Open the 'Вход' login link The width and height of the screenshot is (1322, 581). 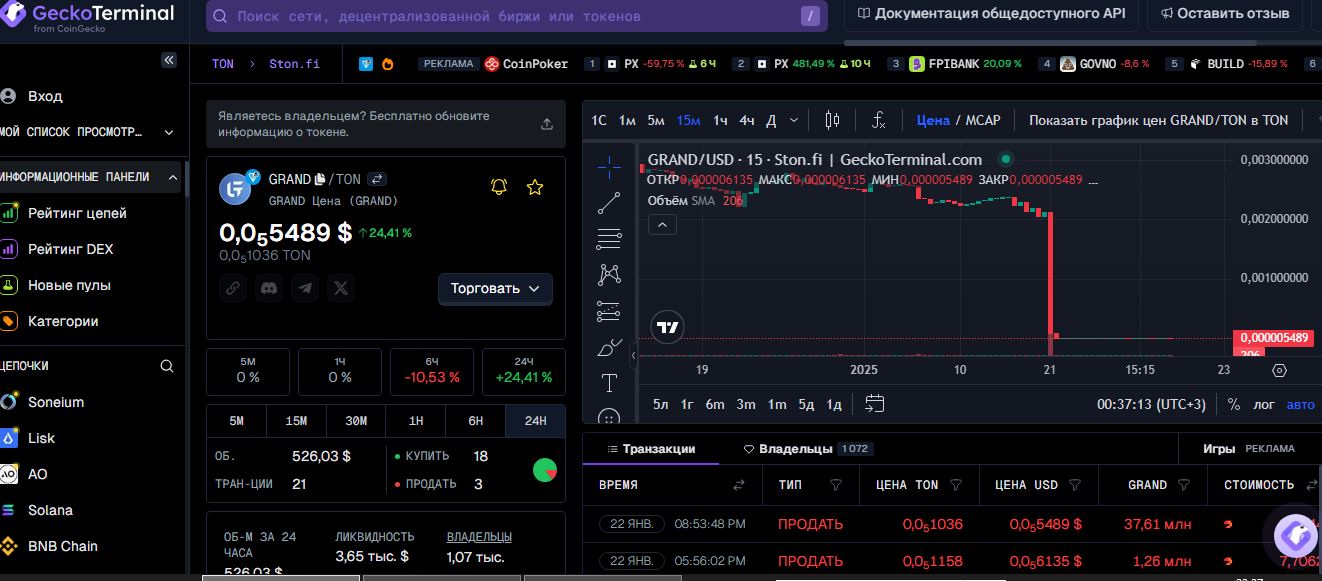click(45, 96)
